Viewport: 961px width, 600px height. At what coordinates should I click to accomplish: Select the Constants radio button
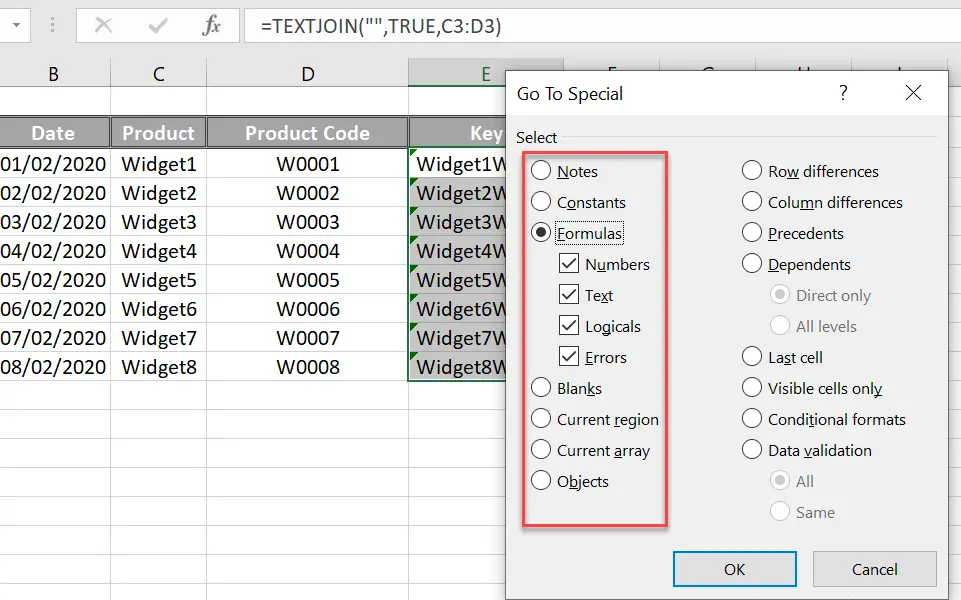click(x=540, y=202)
